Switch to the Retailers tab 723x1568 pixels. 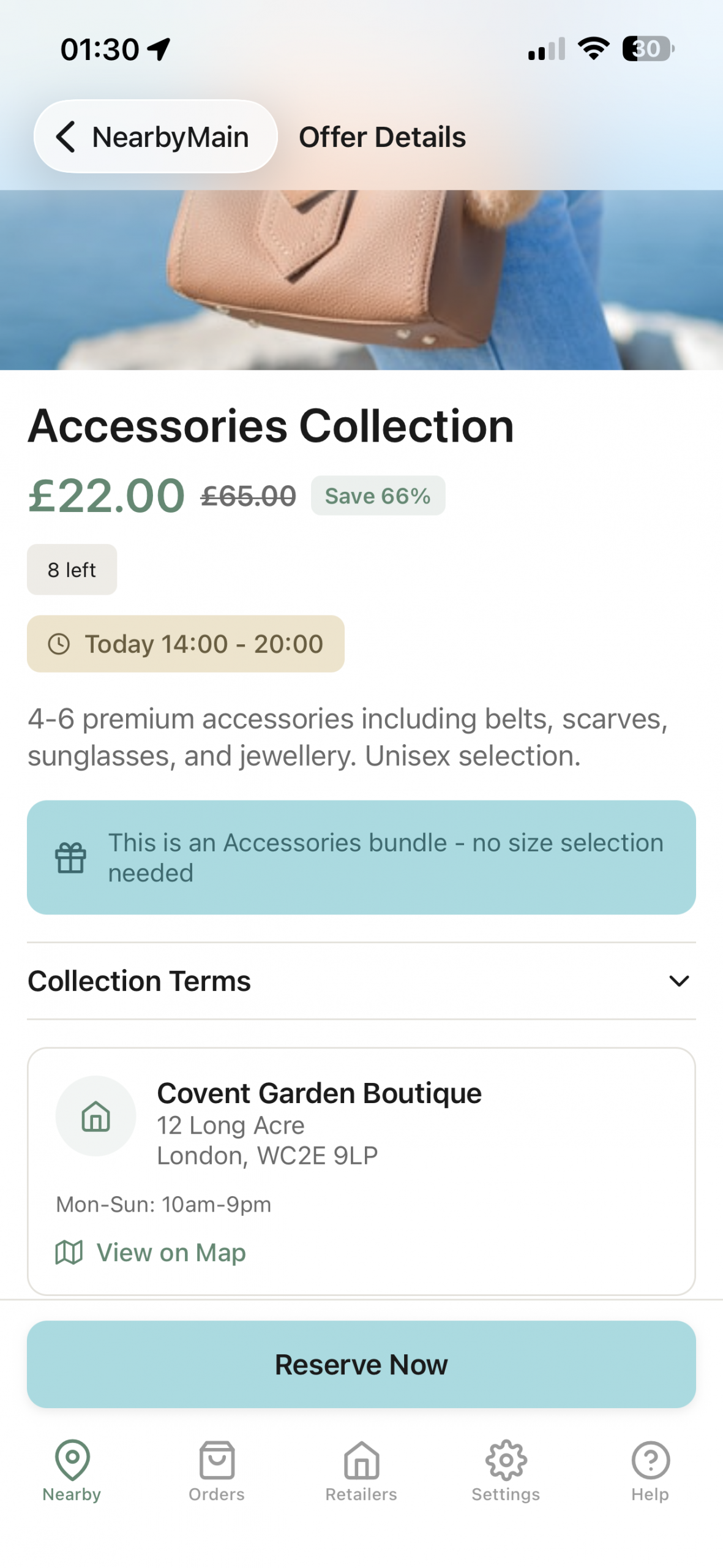361,1470
